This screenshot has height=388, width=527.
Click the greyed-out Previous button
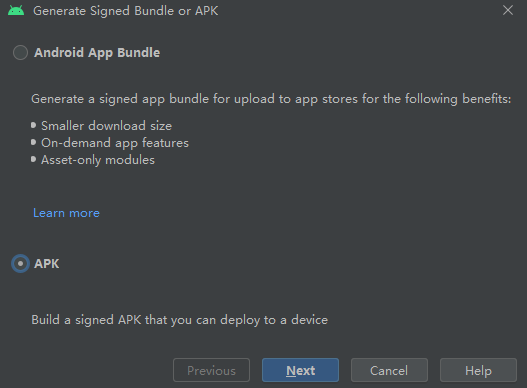coord(211,370)
